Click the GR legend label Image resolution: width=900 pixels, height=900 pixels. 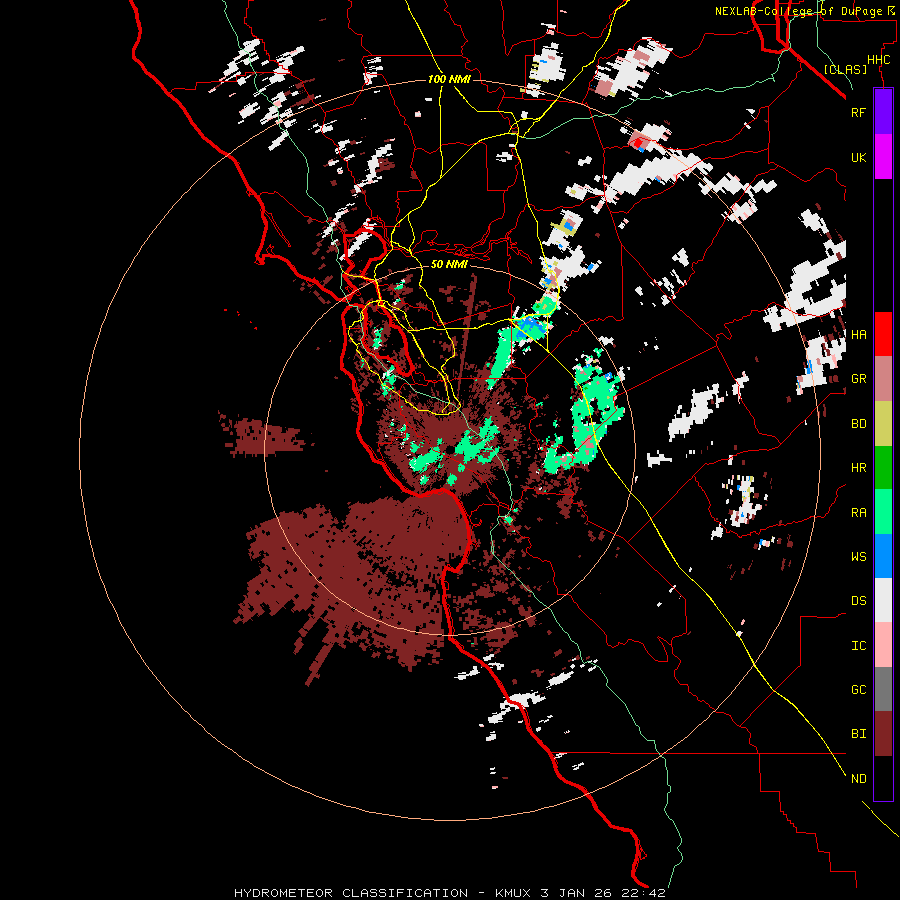pyautogui.click(x=858, y=379)
